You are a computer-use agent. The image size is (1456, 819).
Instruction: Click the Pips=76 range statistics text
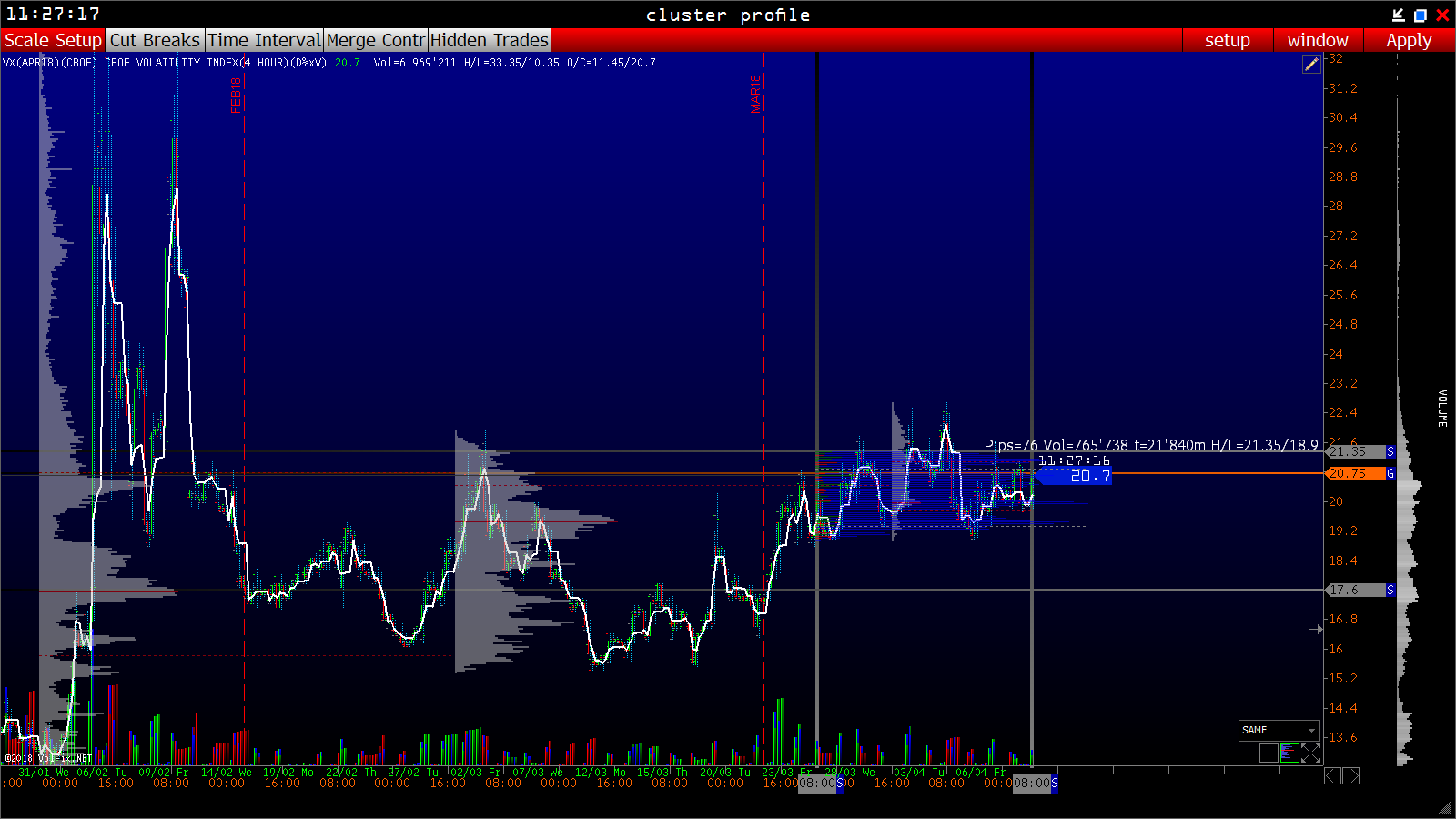1151,445
